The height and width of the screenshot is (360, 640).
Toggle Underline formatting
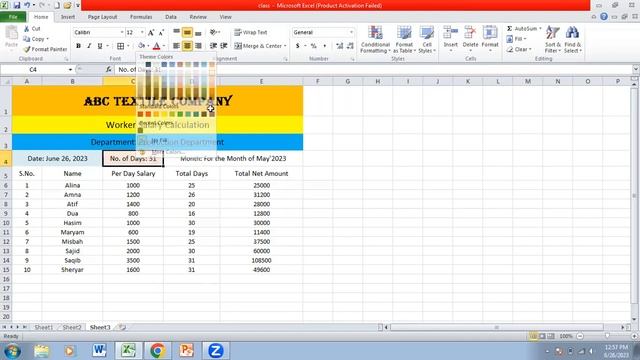100,46
